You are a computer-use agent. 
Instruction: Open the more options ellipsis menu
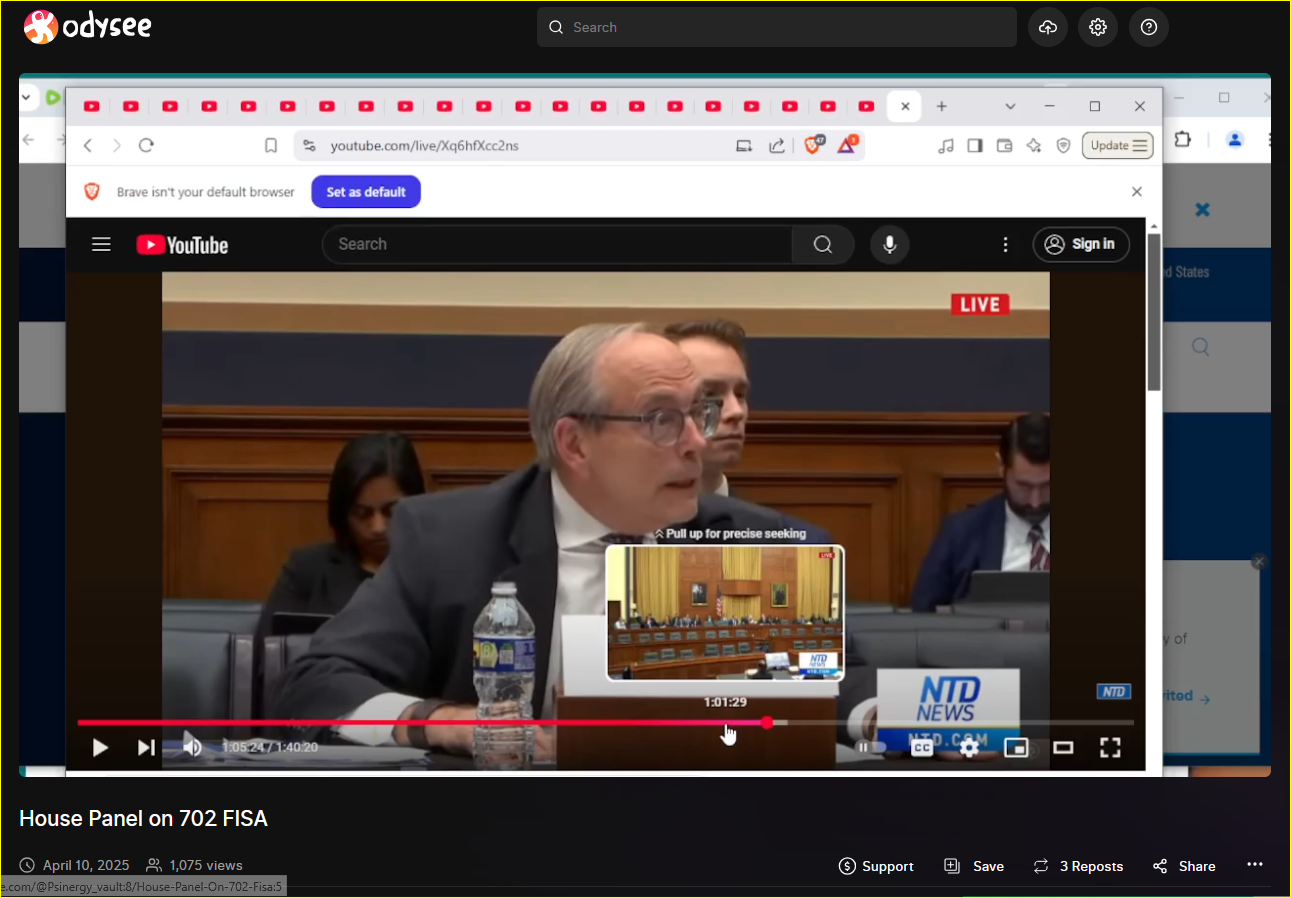pos(1255,865)
